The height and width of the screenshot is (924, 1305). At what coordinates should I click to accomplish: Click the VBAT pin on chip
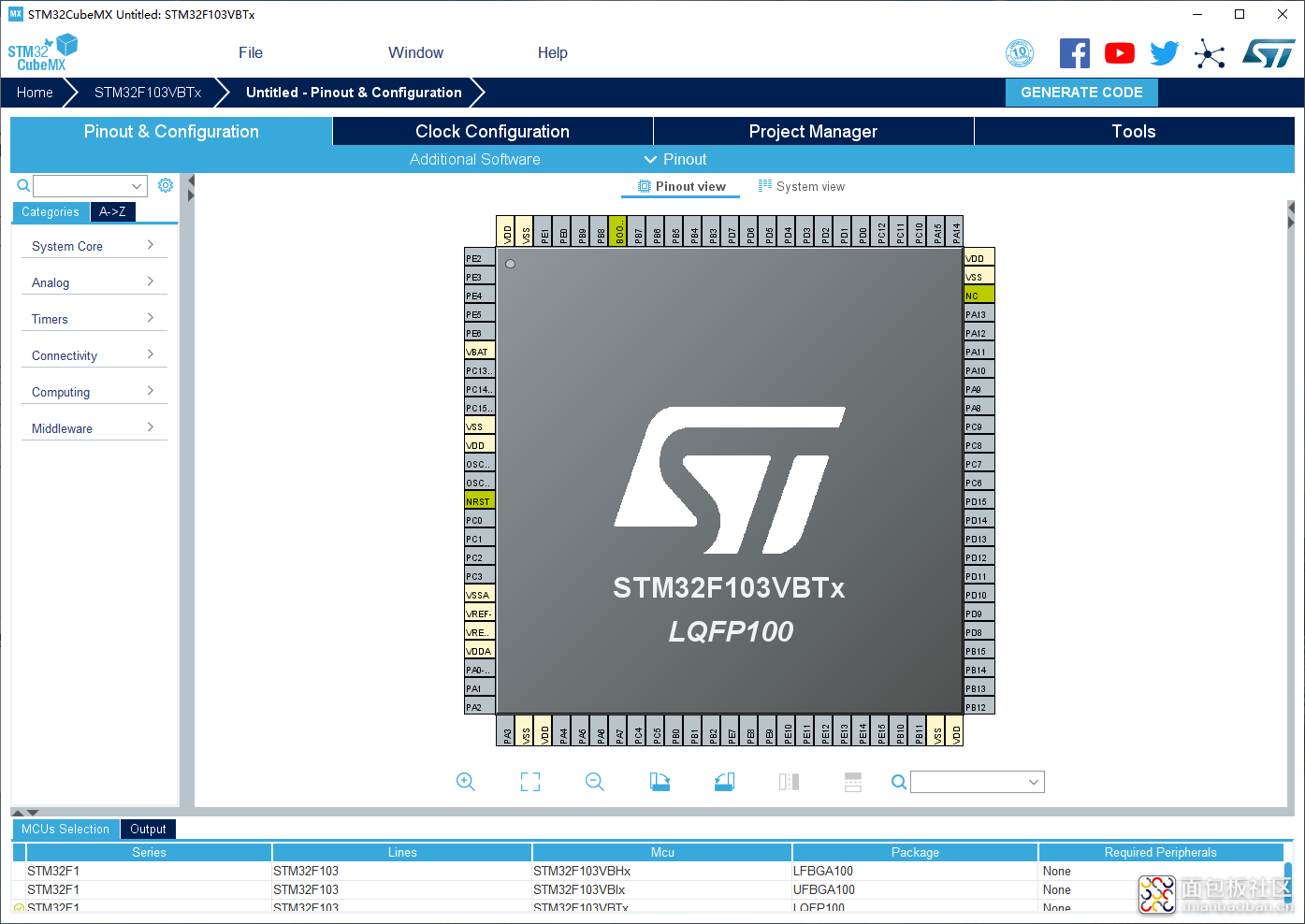[480, 352]
